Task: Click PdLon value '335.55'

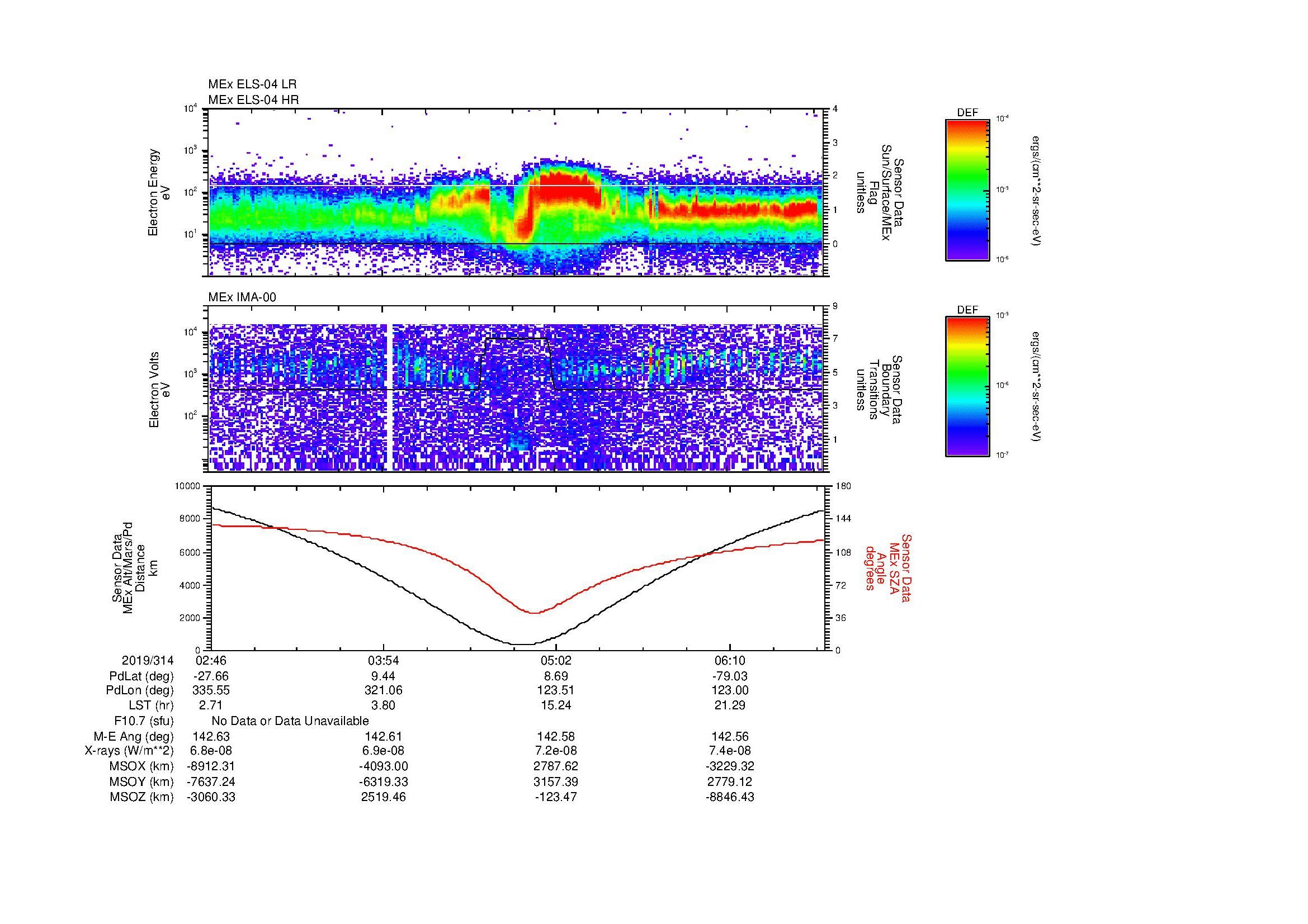Action: coord(211,690)
